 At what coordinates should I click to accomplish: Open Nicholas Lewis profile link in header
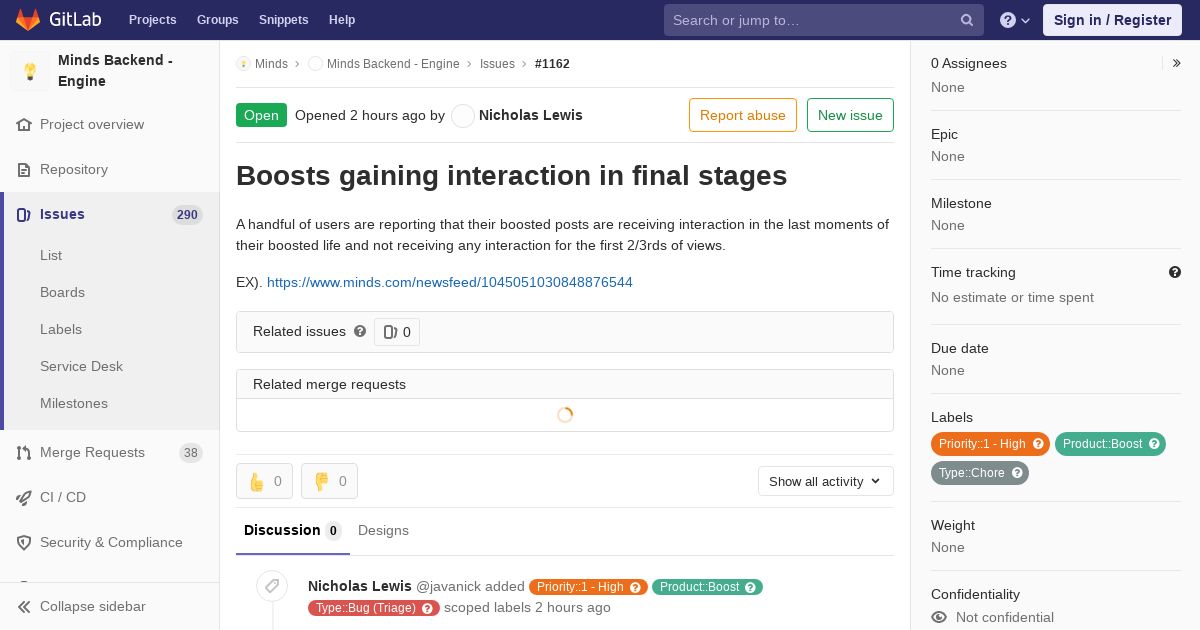(531, 115)
